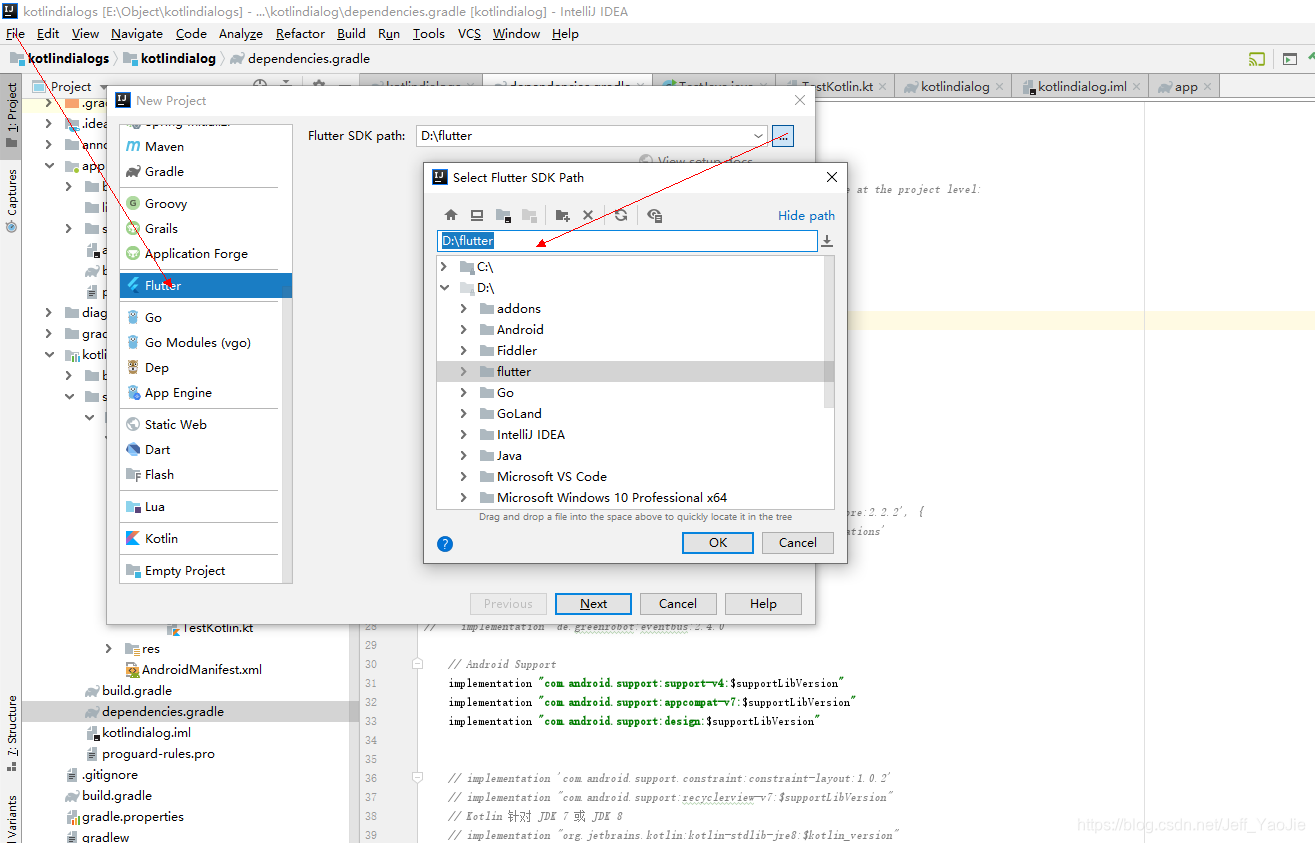The image size is (1315, 843).
Task: Create New Folder in SDK path dialog
Action: (562, 215)
